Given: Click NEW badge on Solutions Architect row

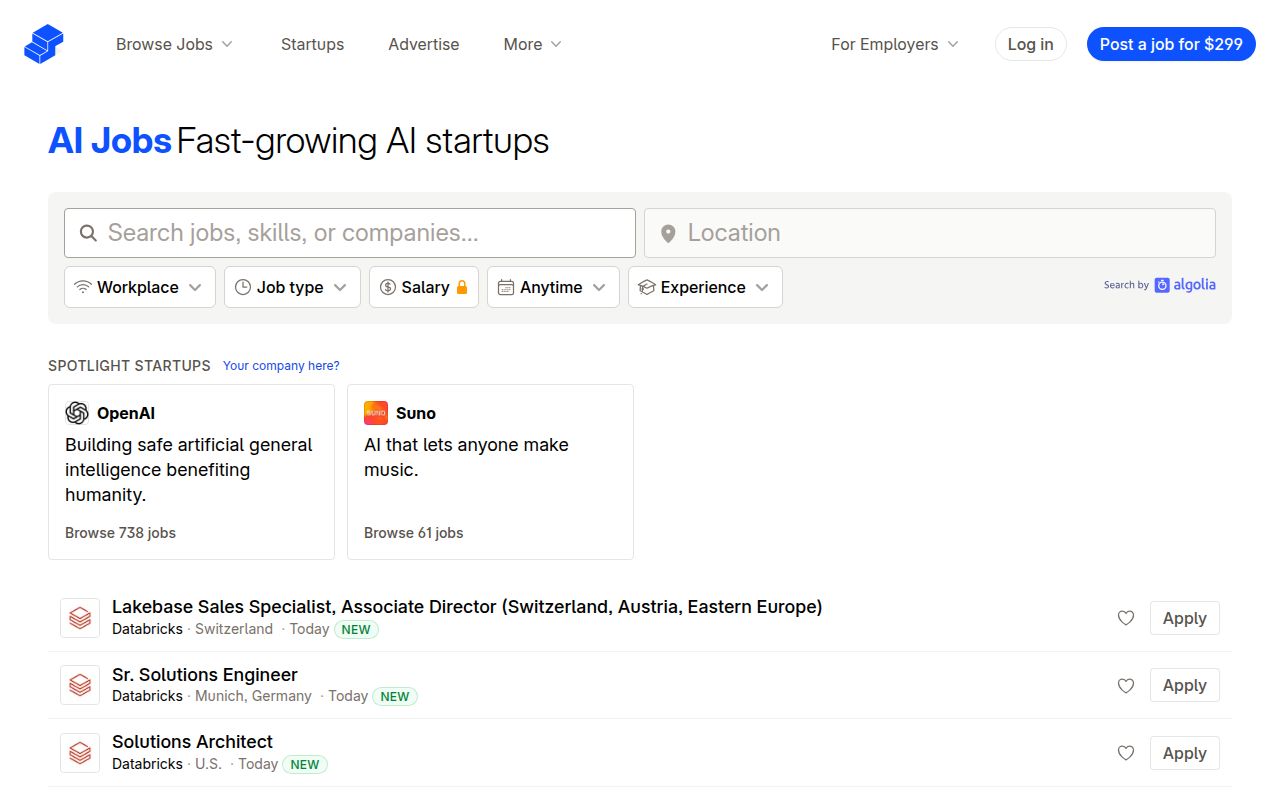Looking at the screenshot, I should click(x=305, y=764).
